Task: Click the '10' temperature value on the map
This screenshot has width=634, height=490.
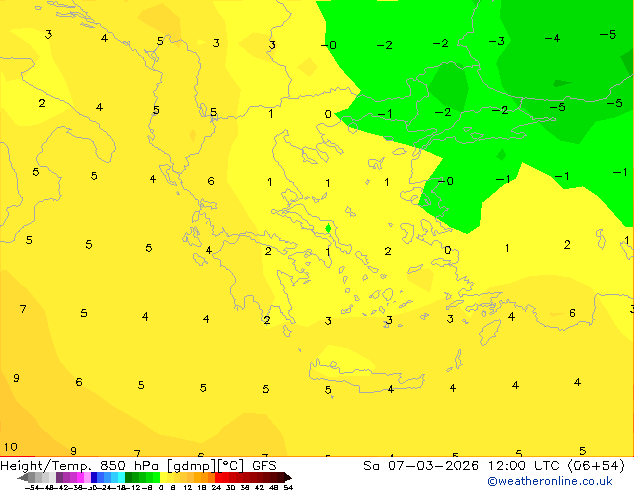Action: tap(11, 447)
